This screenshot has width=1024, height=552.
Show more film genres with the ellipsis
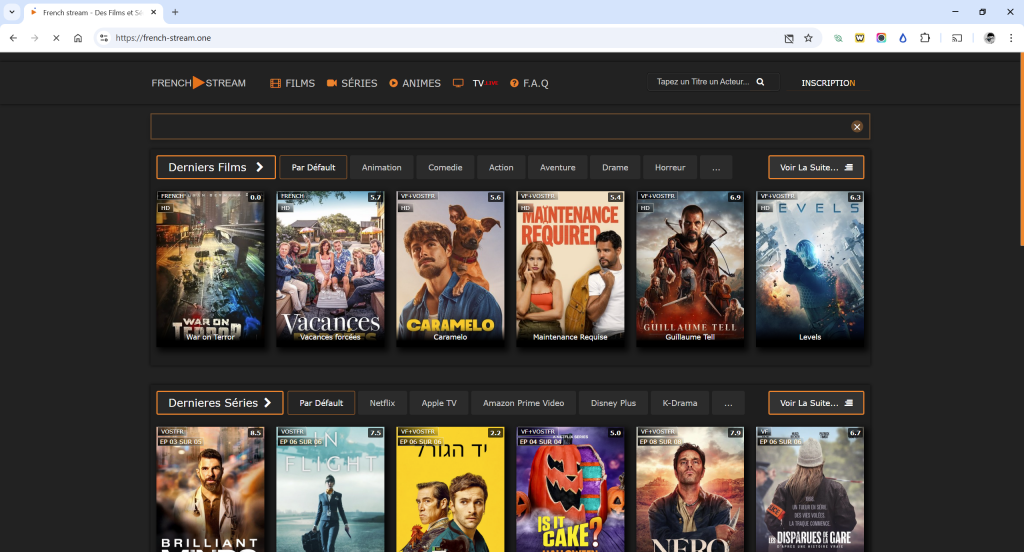coord(715,167)
